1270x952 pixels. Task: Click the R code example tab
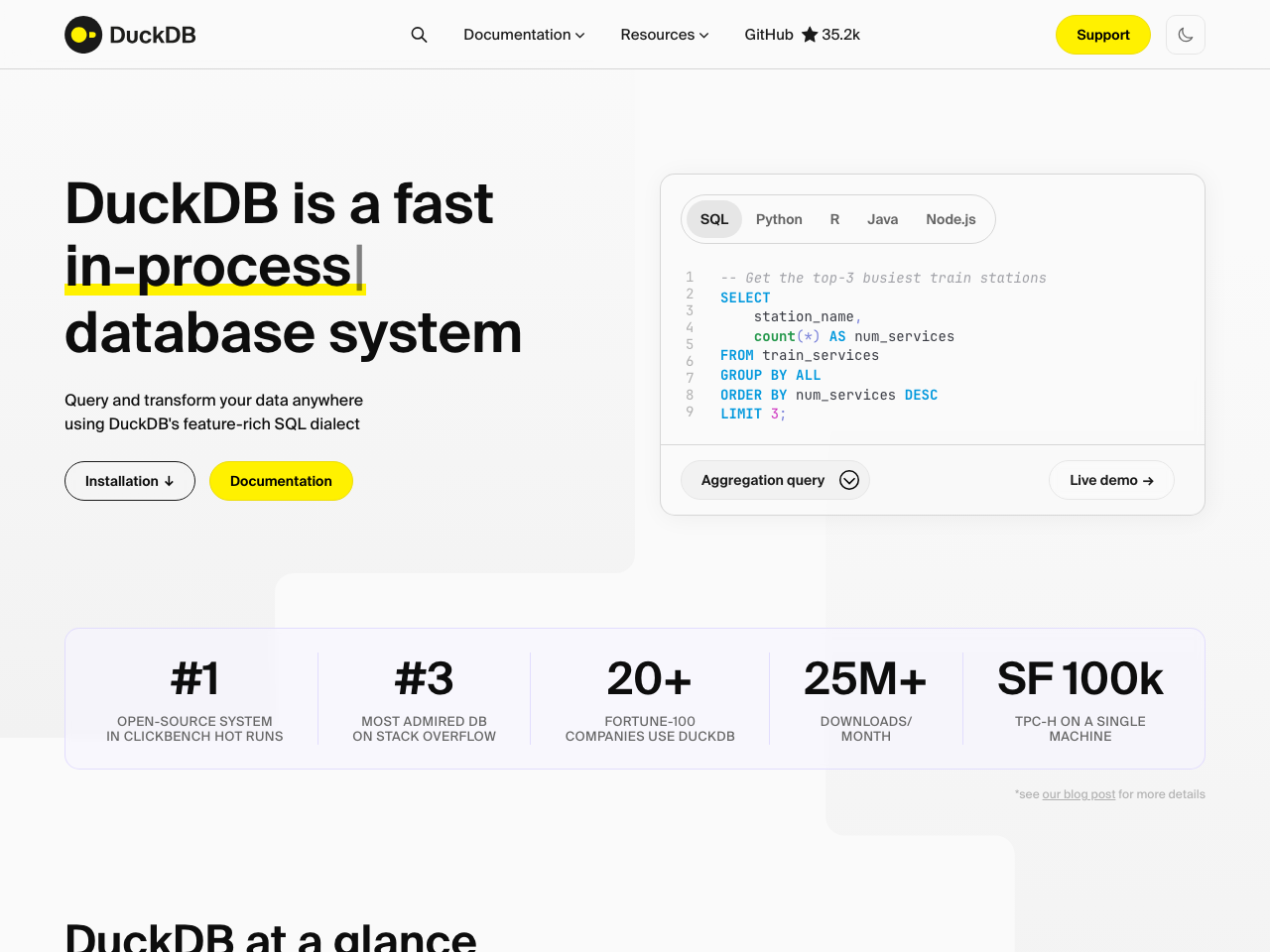[834, 218]
